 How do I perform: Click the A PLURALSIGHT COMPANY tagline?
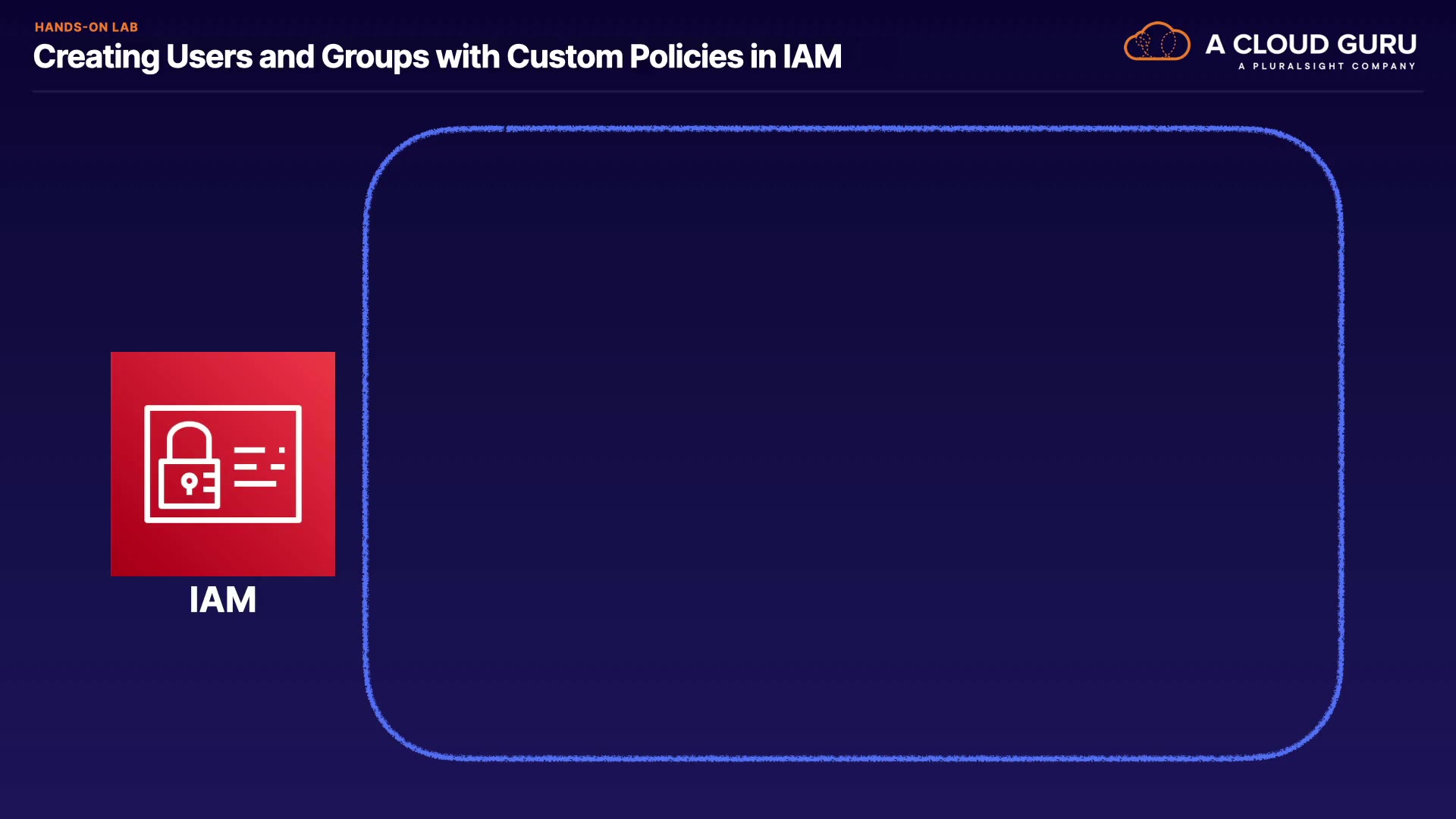coord(1326,67)
